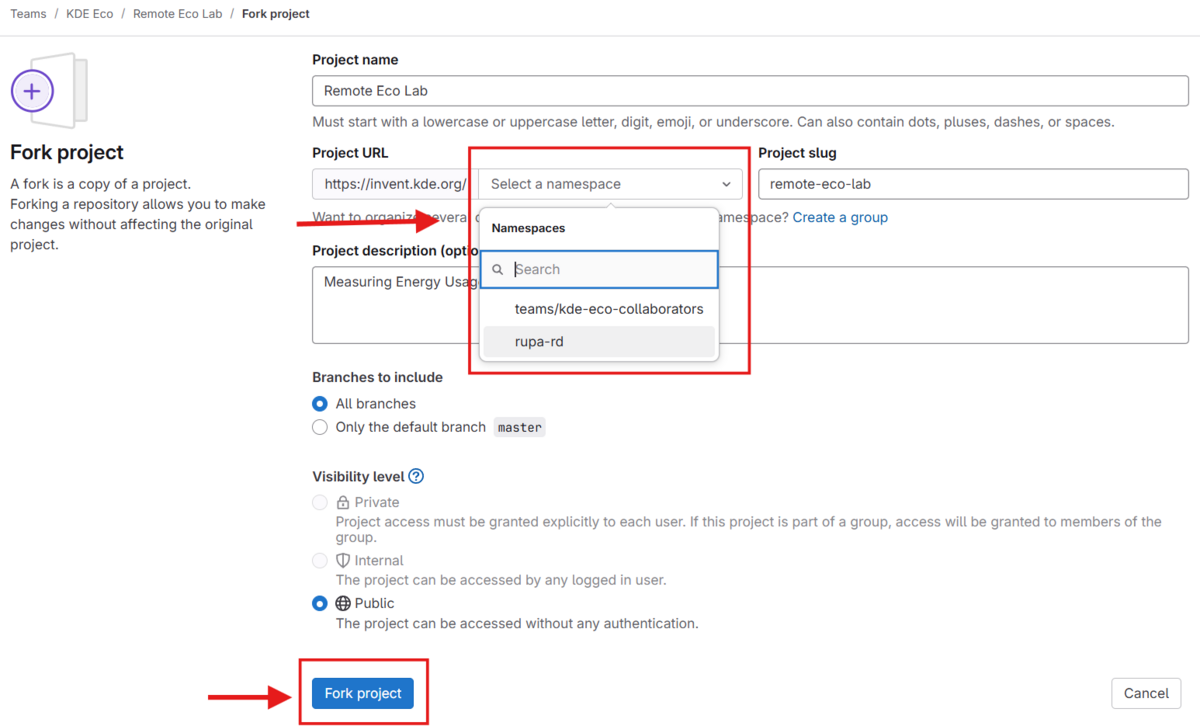Click the lock icon next to Private
Image resolution: width=1200 pixels, height=726 pixels.
pyautogui.click(x=343, y=503)
